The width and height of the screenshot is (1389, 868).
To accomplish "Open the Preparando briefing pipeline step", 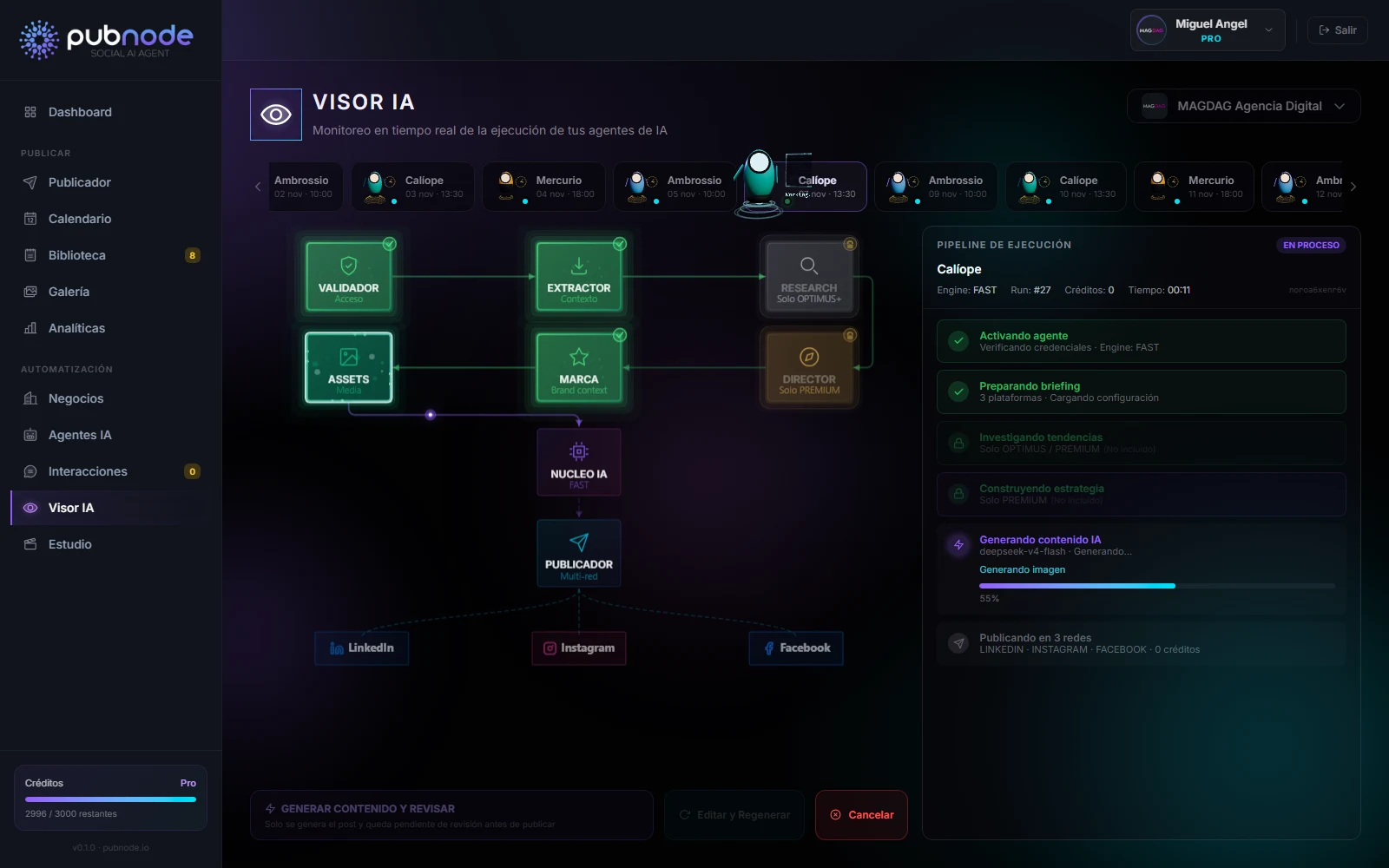I will [x=1142, y=392].
